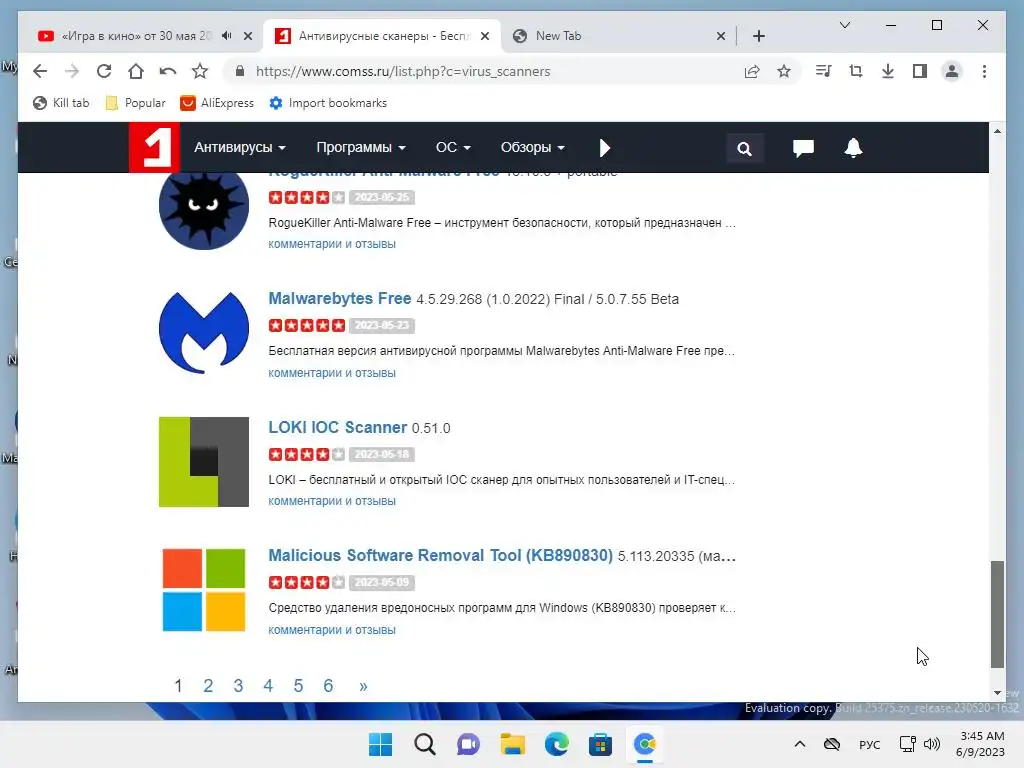
Task: Go back to the previous page
Action: [40, 71]
